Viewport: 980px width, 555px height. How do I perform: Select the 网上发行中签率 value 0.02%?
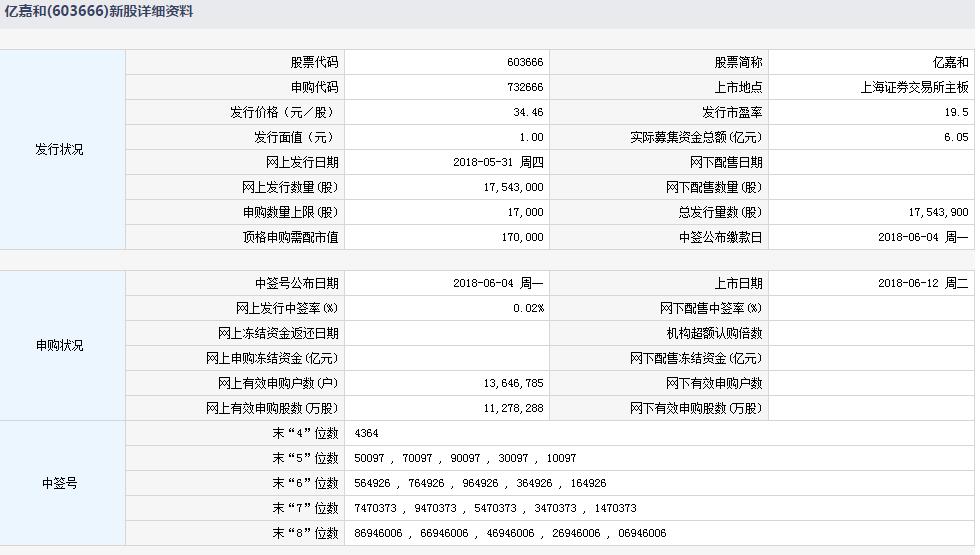[x=527, y=308]
